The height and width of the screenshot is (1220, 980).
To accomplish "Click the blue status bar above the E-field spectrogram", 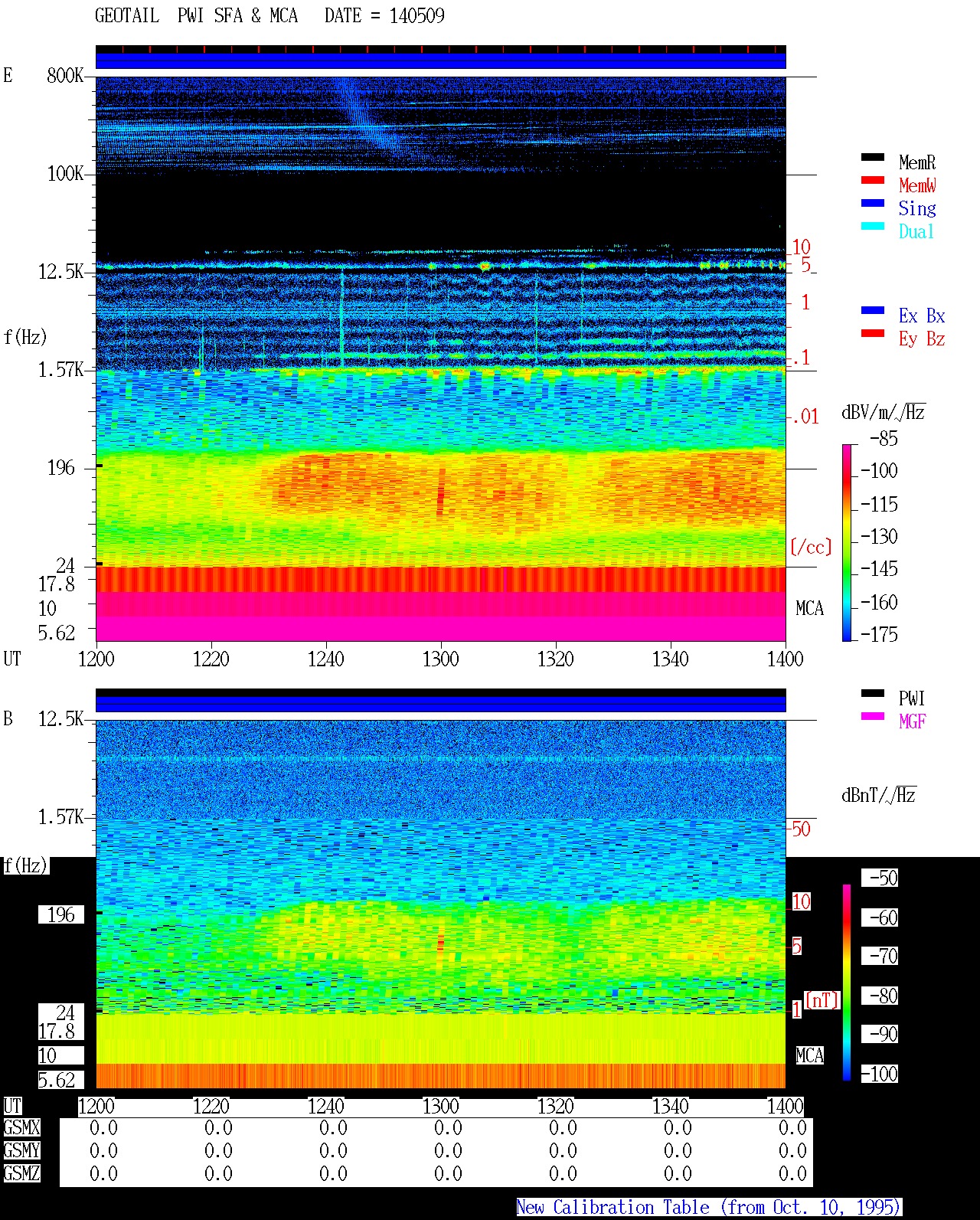I will pos(441,61).
